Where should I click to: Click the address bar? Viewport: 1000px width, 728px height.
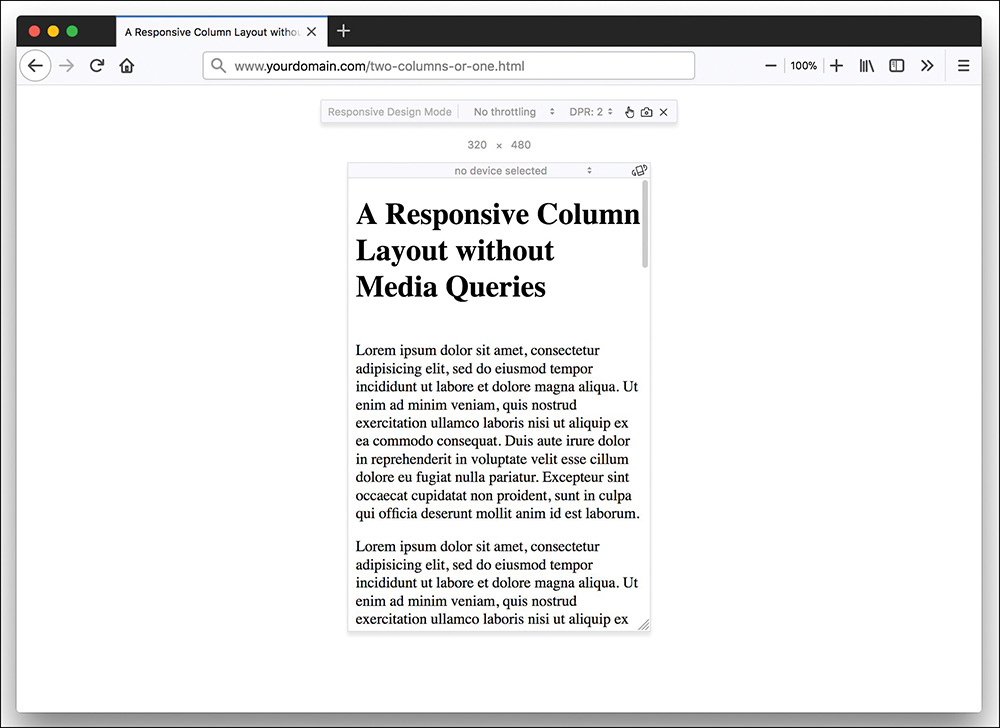450,65
